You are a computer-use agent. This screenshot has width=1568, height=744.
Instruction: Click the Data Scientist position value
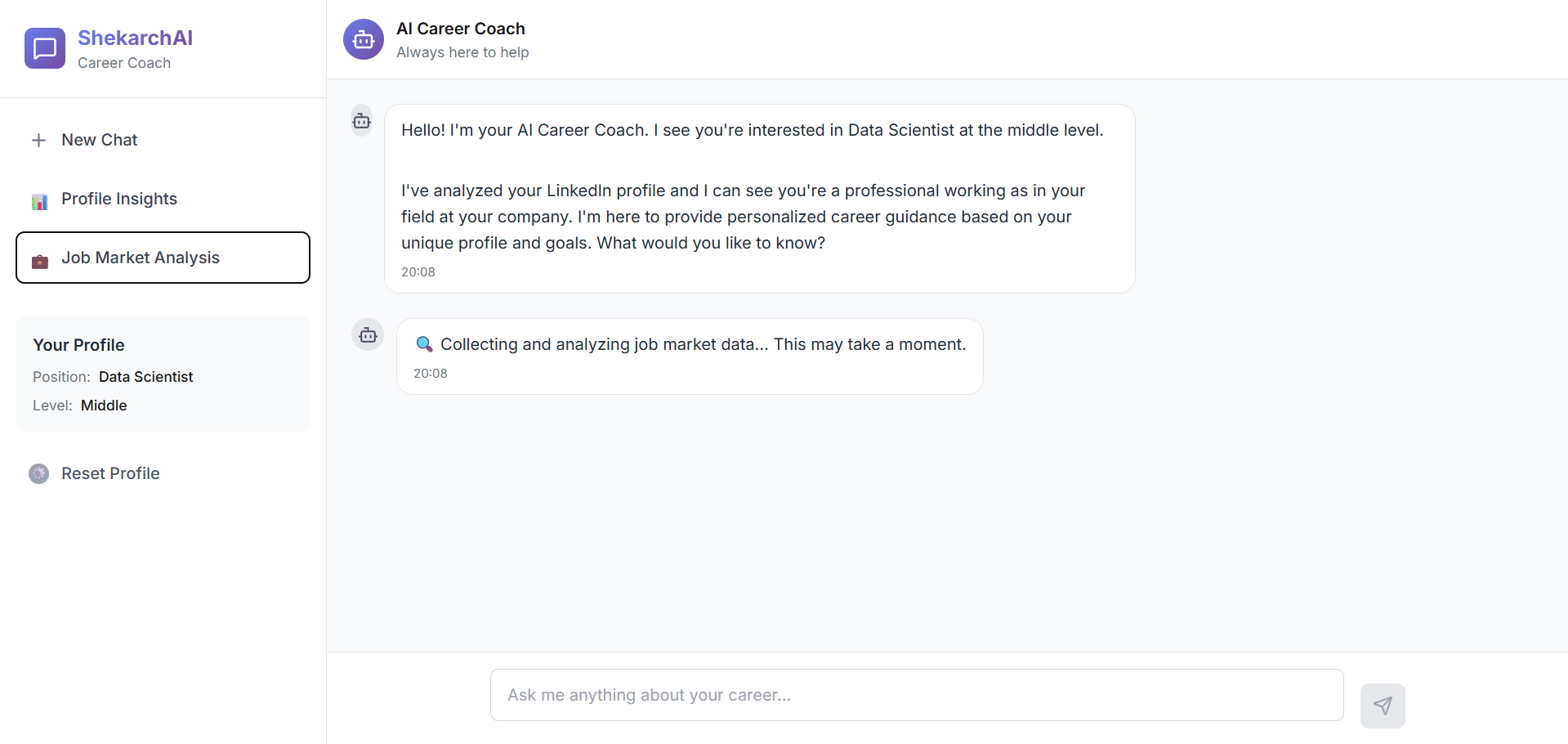[x=145, y=377]
